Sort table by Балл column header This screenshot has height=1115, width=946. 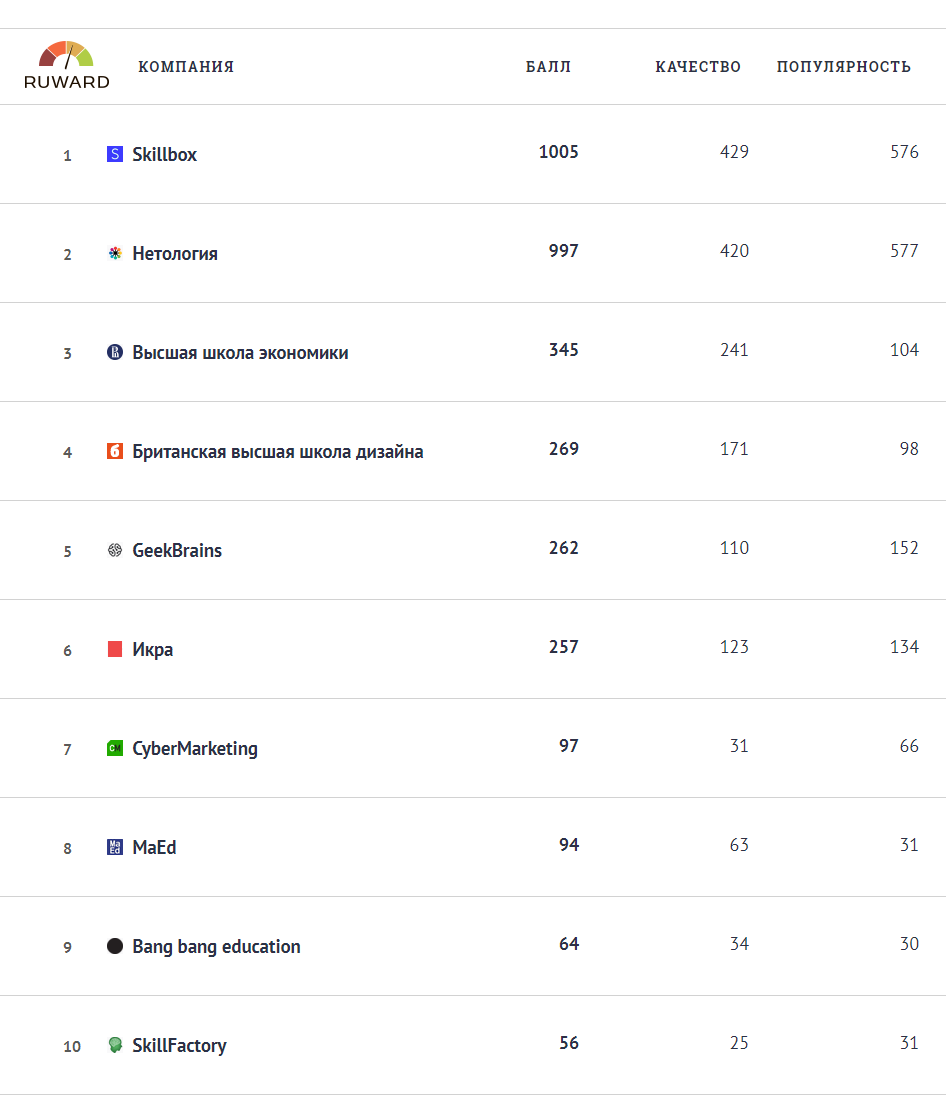(548, 67)
